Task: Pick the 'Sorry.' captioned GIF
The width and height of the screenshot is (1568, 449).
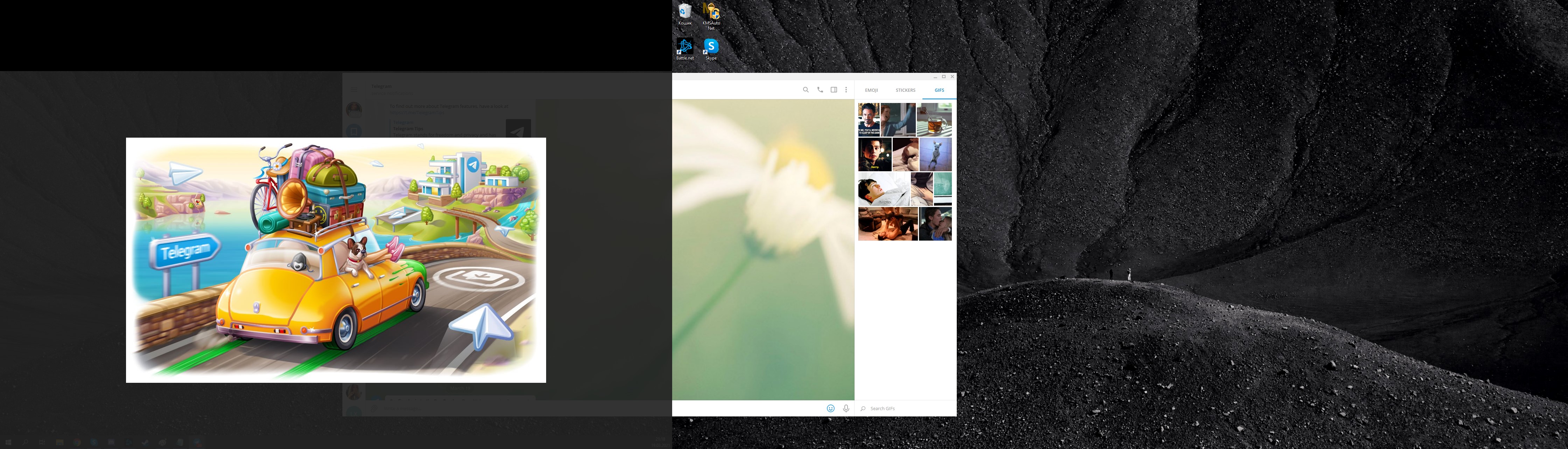Action: 875,154
